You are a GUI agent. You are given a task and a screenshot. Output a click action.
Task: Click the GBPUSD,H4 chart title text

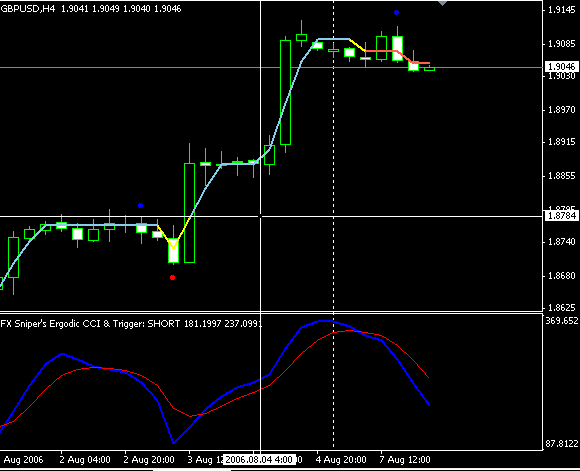point(28,9)
